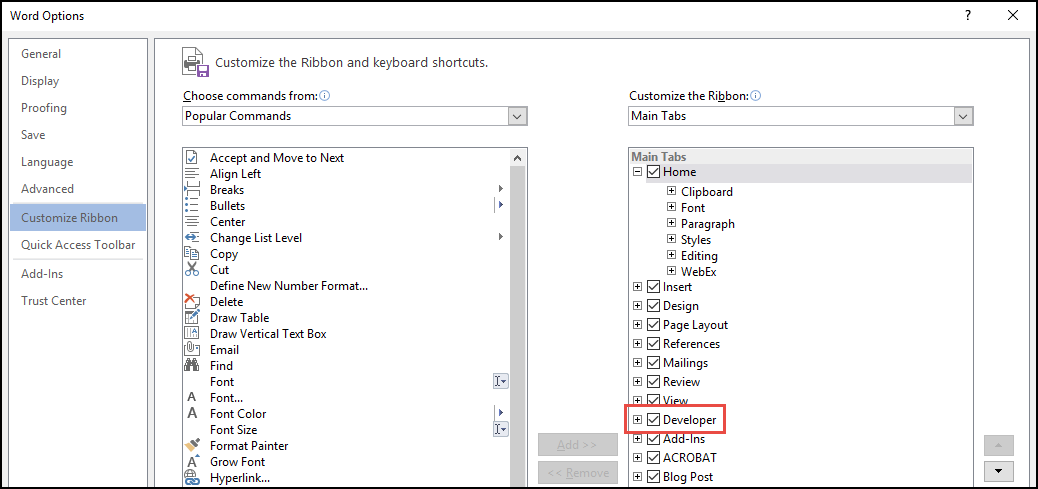Open the Quick Access Toolbar category

(x=78, y=245)
